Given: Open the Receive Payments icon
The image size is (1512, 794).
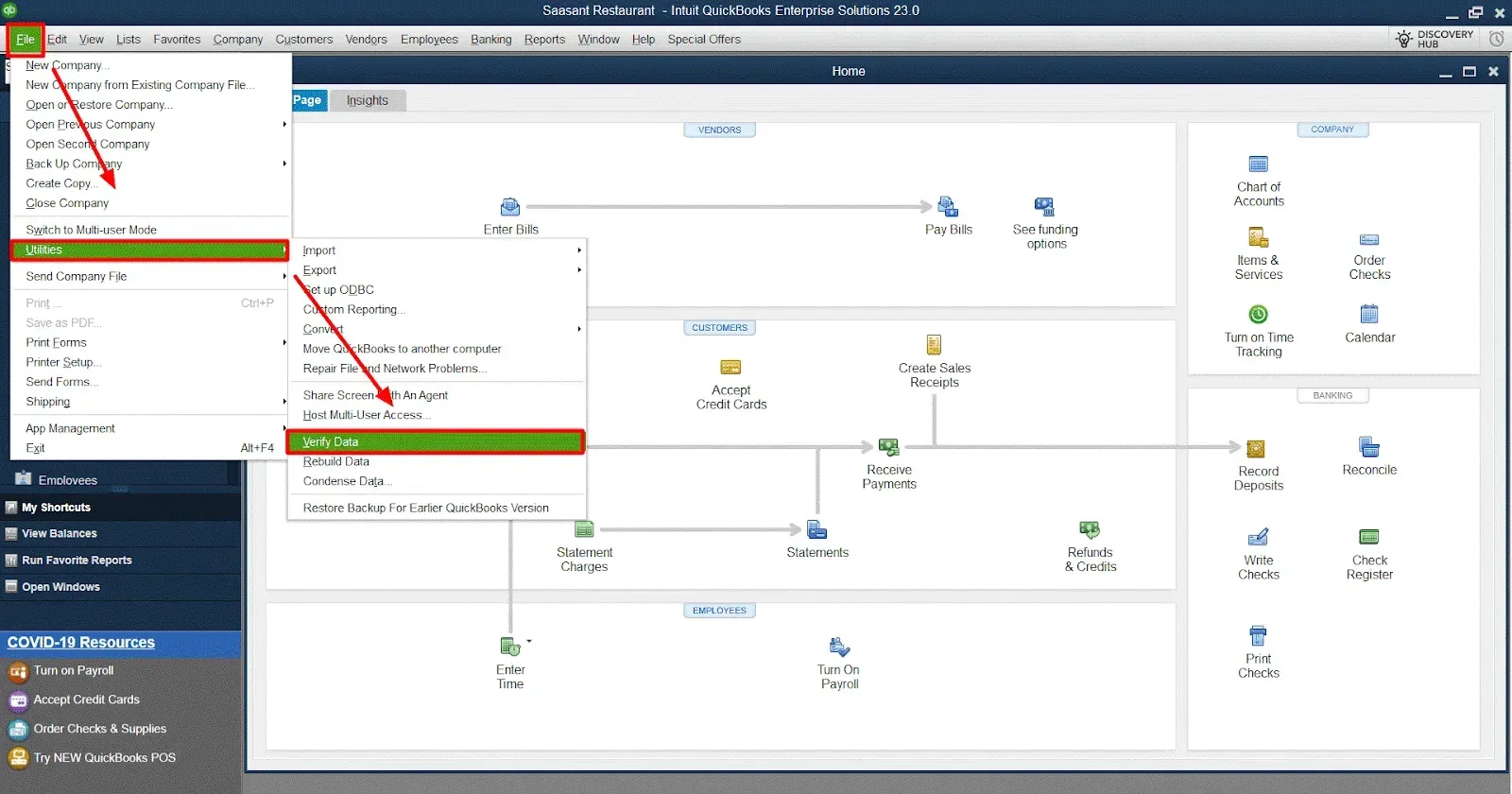Looking at the screenshot, I should point(888,447).
